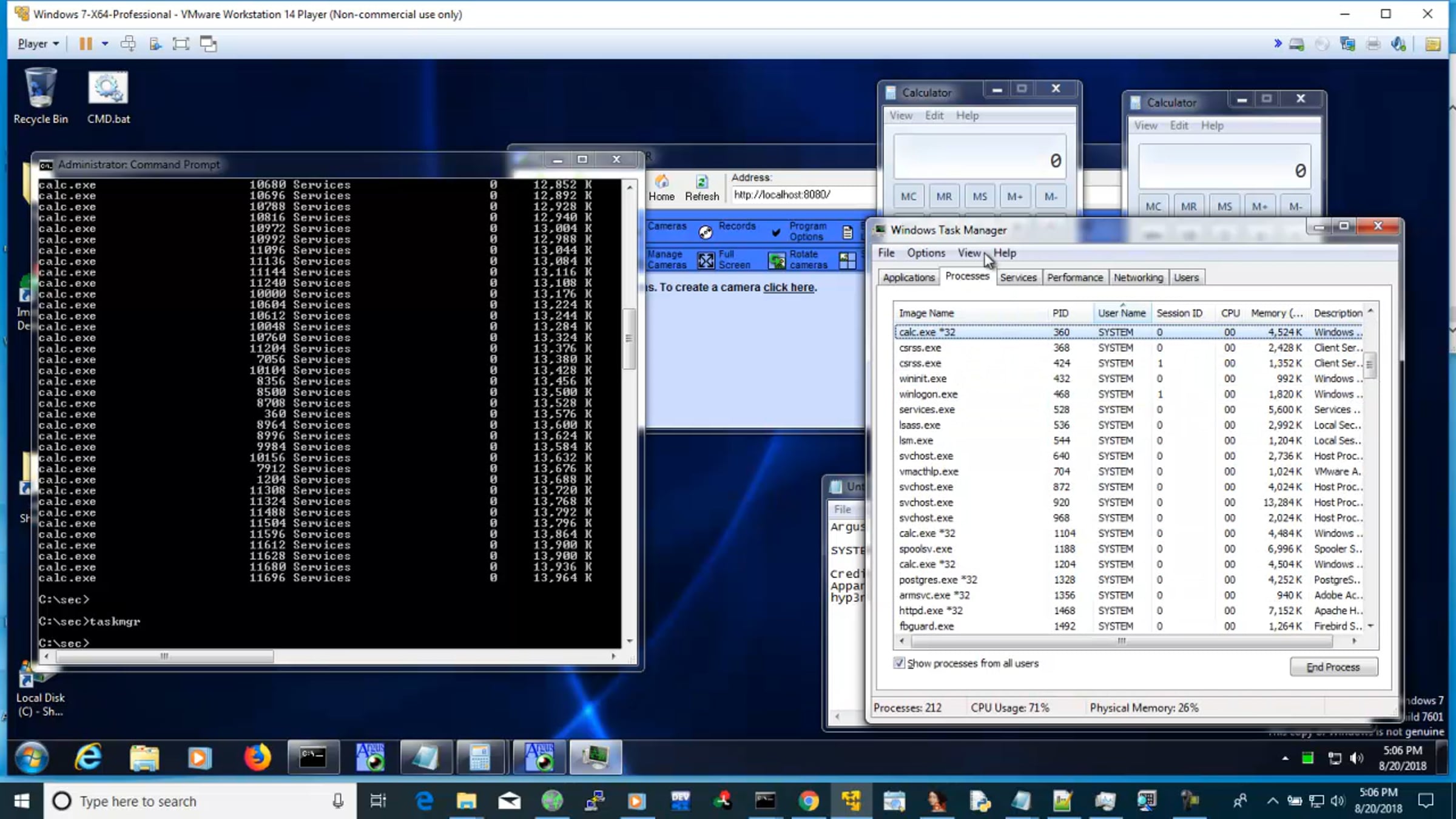Screen dimensions: 1456x819
Task: Follow the 'click here' link to create camera
Action: pos(789,287)
